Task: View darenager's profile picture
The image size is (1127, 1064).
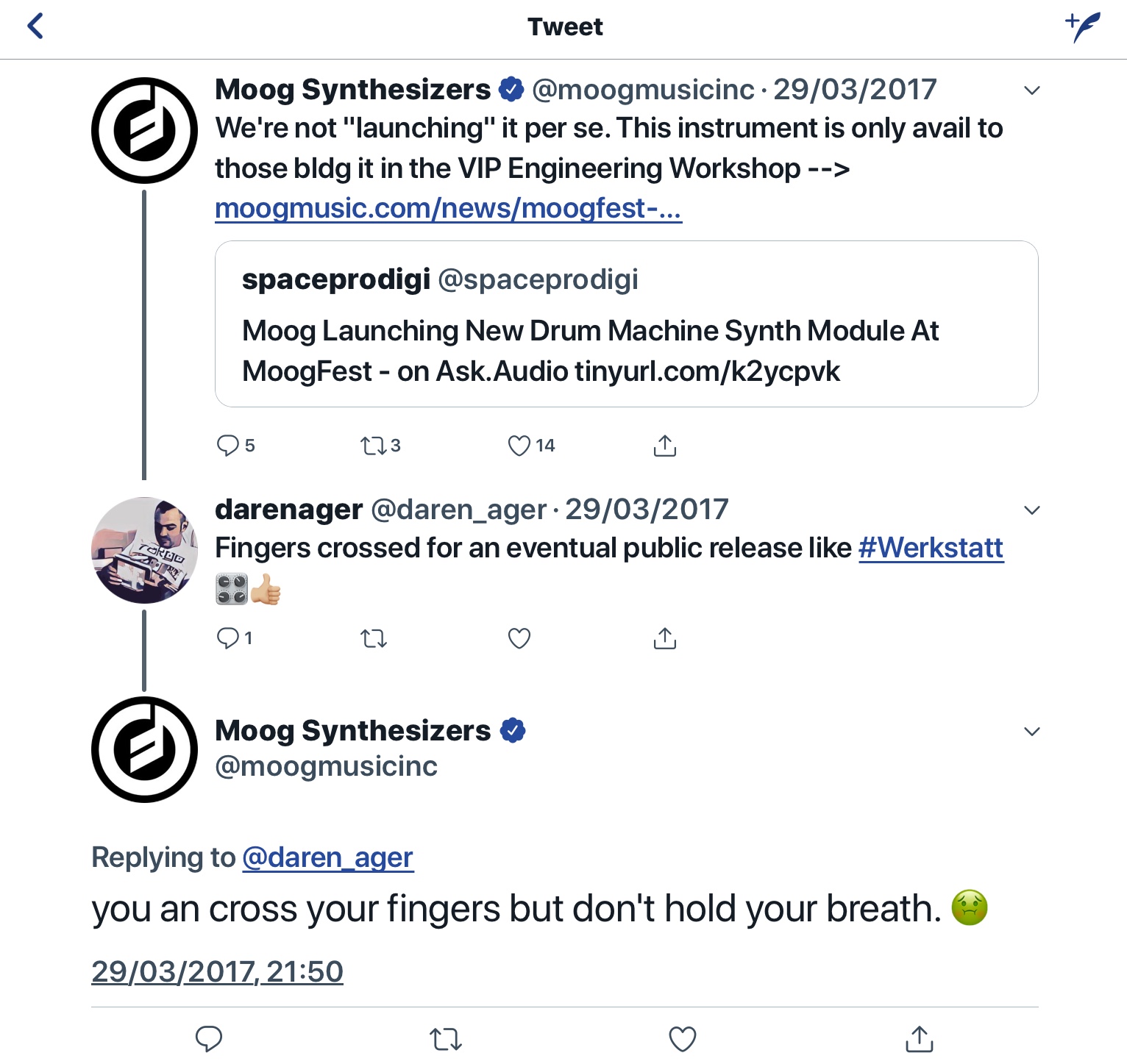Action: tap(144, 550)
